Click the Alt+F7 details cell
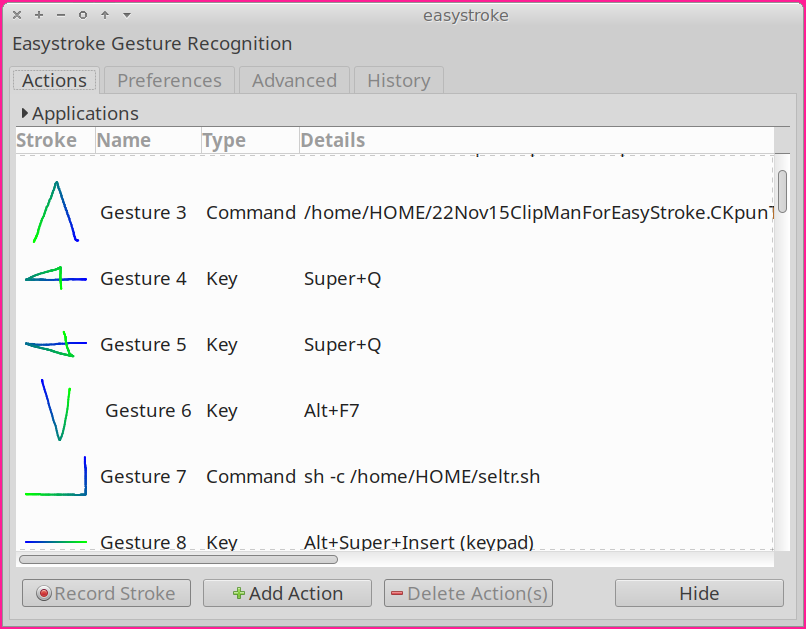This screenshot has width=806, height=629. tap(332, 410)
